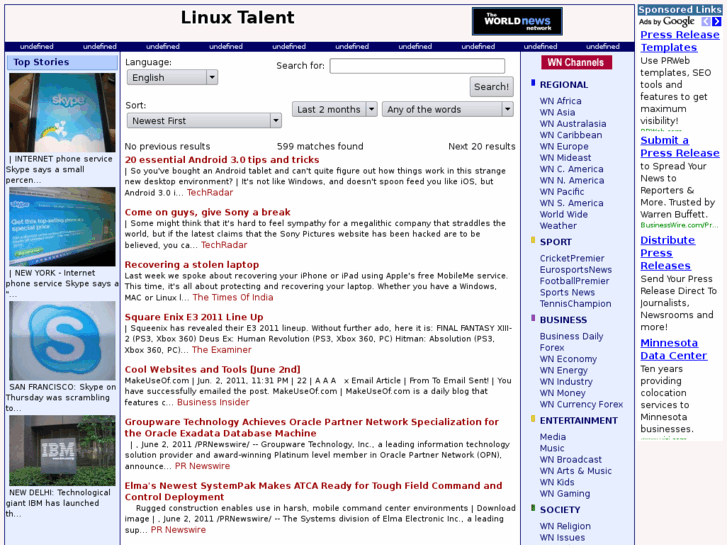Open FootballPremier channel
Screen dimensions: 727x545
tap(574, 281)
